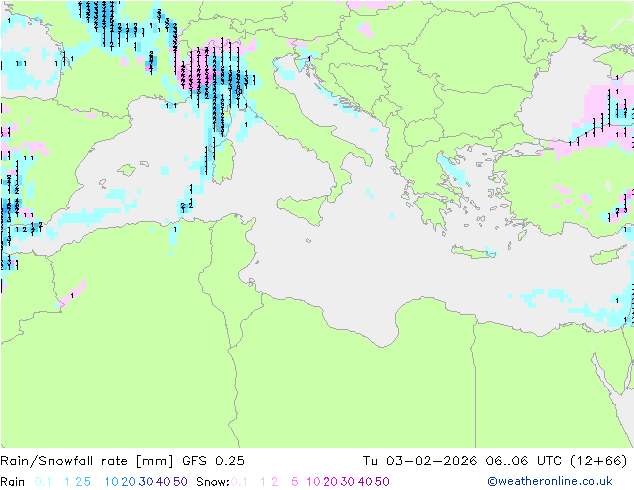The image size is (634, 490).
Task: Select the snow legend value 30
Action: pyautogui.click(x=348, y=482)
